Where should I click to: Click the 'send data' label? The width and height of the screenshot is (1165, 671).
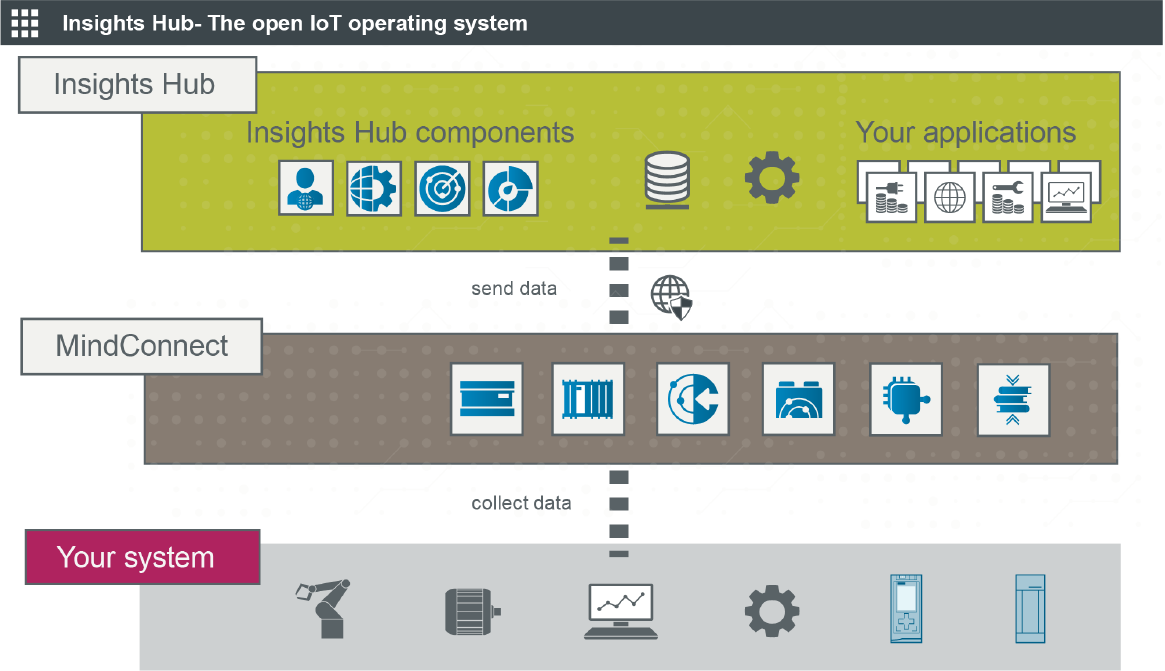[514, 288]
